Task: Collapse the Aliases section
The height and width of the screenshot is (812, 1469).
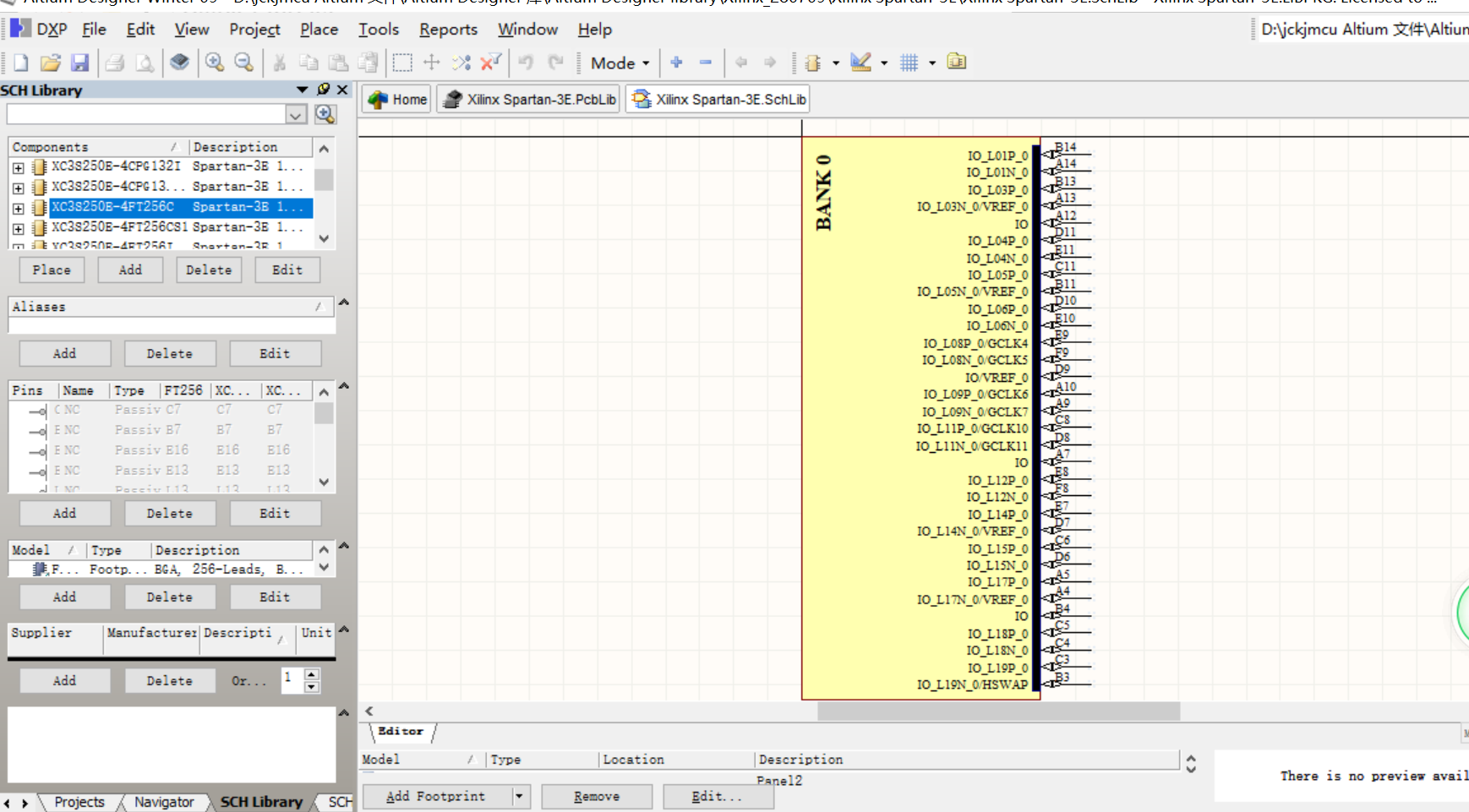Action: point(344,302)
